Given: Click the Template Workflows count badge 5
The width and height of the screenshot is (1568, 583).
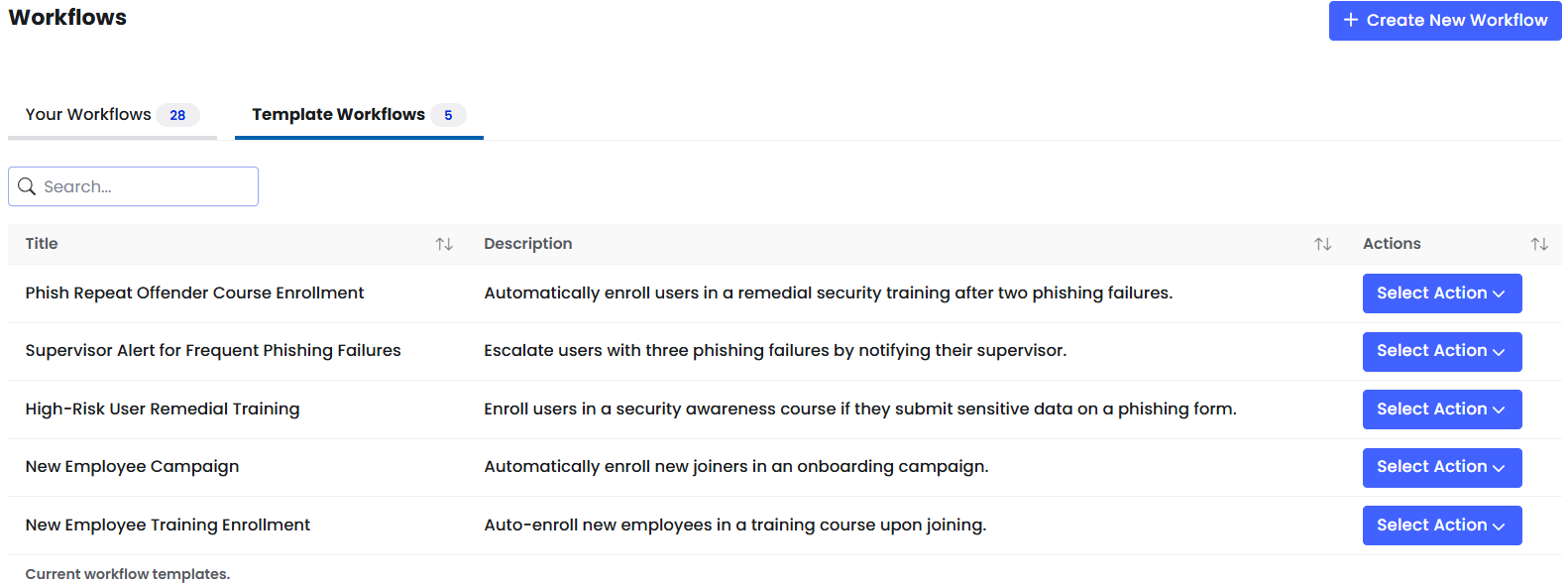Looking at the screenshot, I should pyautogui.click(x=448, y=115).
